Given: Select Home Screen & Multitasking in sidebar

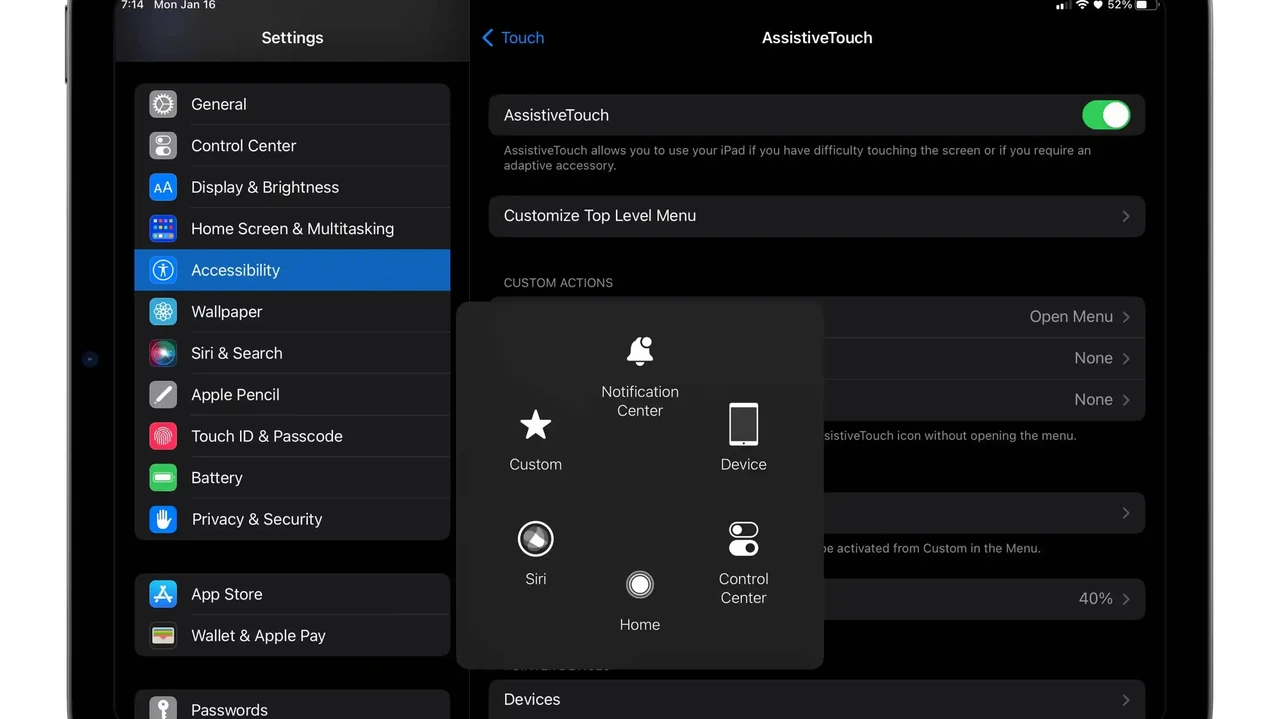Looking at the screenshot, I should coord(292,229).
